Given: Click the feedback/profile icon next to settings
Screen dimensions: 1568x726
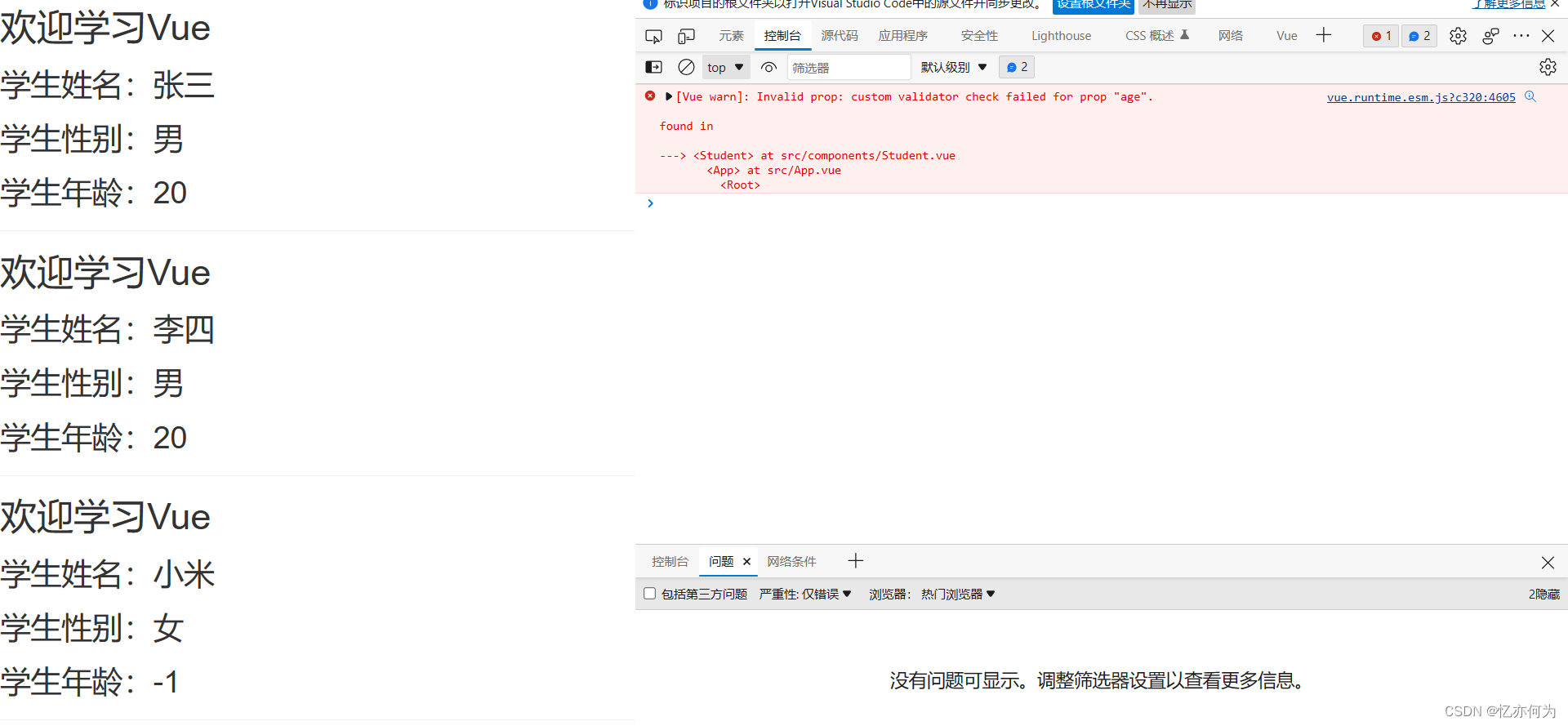Looking at the screenshot, I should coord(1490,36).
